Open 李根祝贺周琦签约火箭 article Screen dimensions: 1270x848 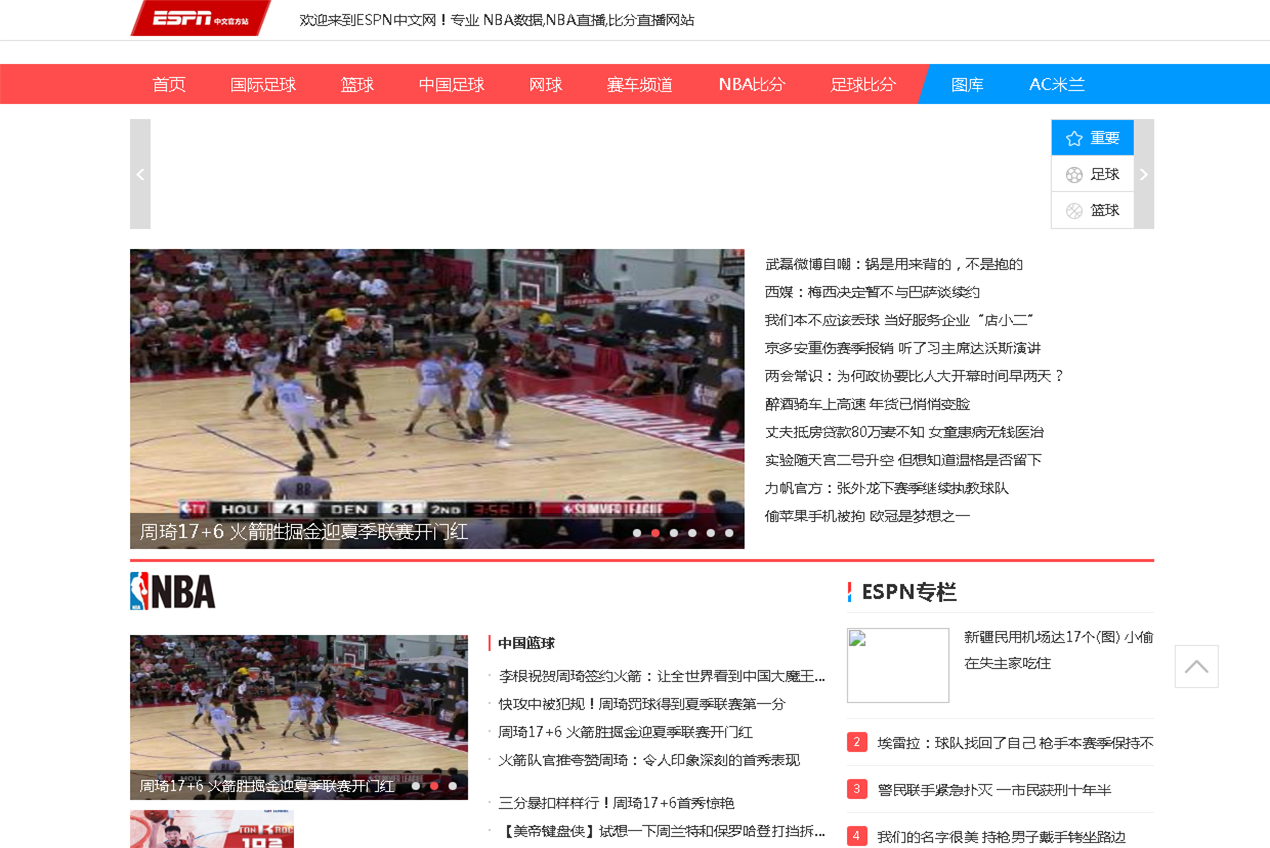pyautogui.click(x=662, y=676)
